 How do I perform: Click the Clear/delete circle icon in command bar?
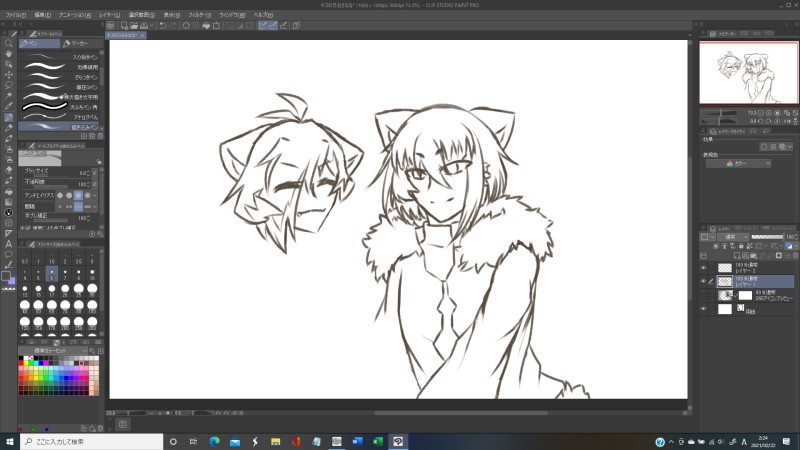pos(187,25)
